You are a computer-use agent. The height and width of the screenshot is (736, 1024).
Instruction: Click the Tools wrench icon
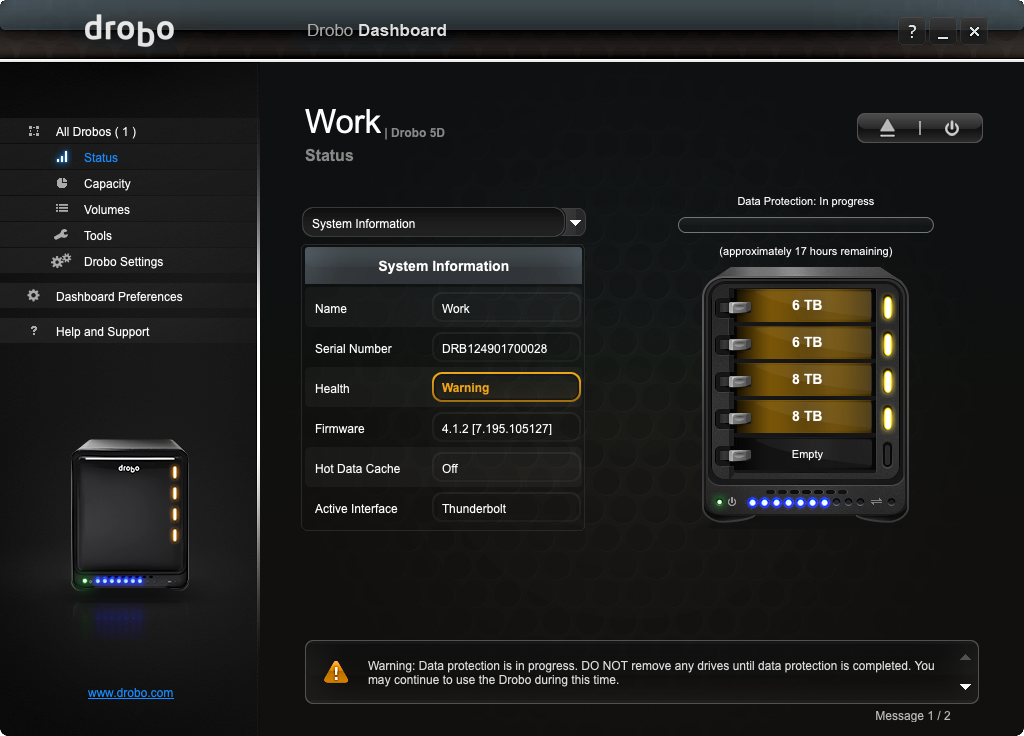tap(62, 235)
